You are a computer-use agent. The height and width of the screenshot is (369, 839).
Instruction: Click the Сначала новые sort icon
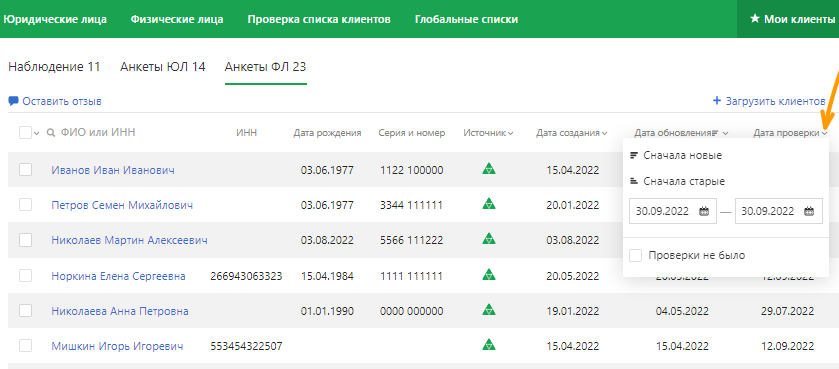tap(634, 156)
